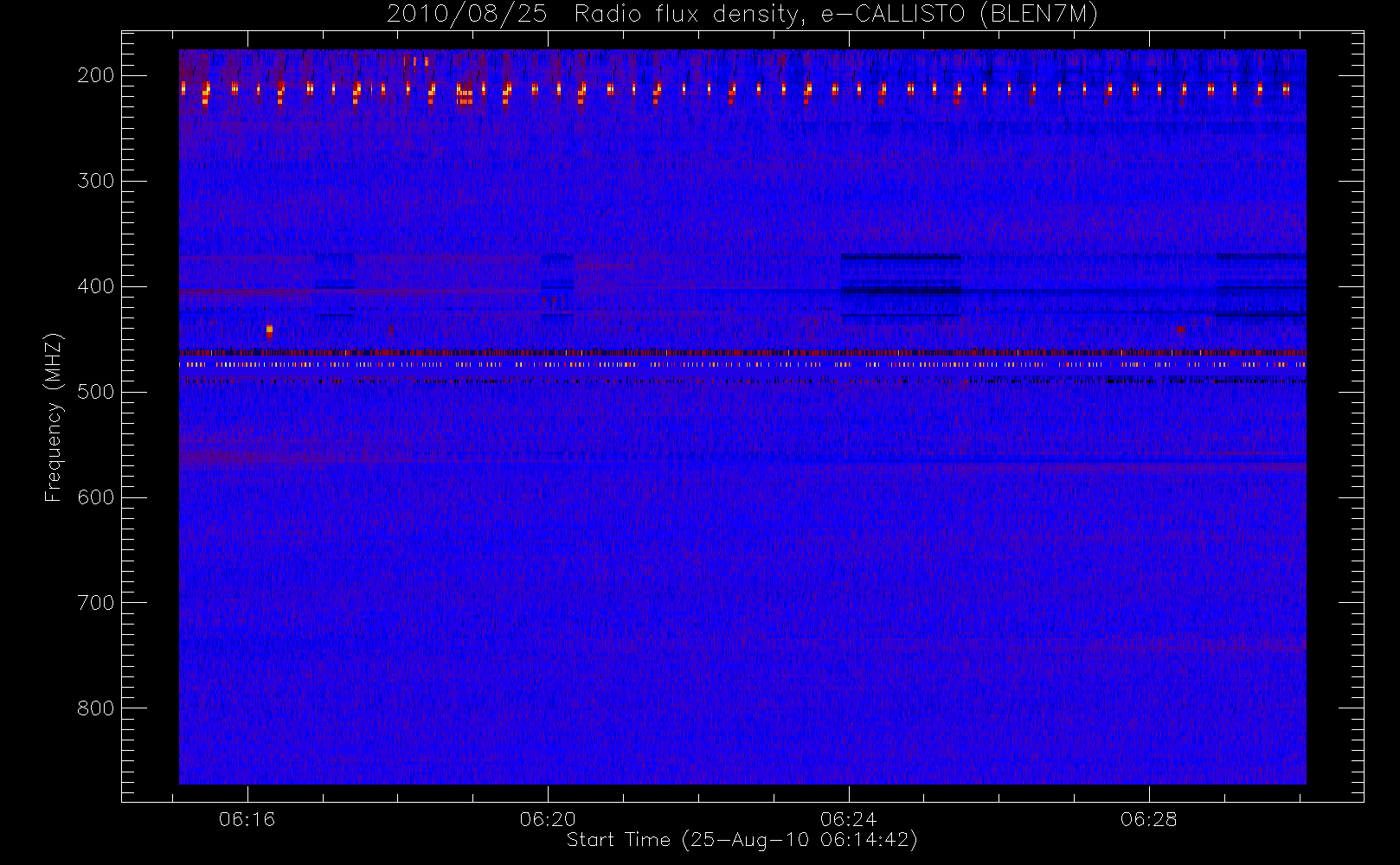Click the 'Start Time (25-Aug-10 06:14:42)' x-axis label

(742, 840)
